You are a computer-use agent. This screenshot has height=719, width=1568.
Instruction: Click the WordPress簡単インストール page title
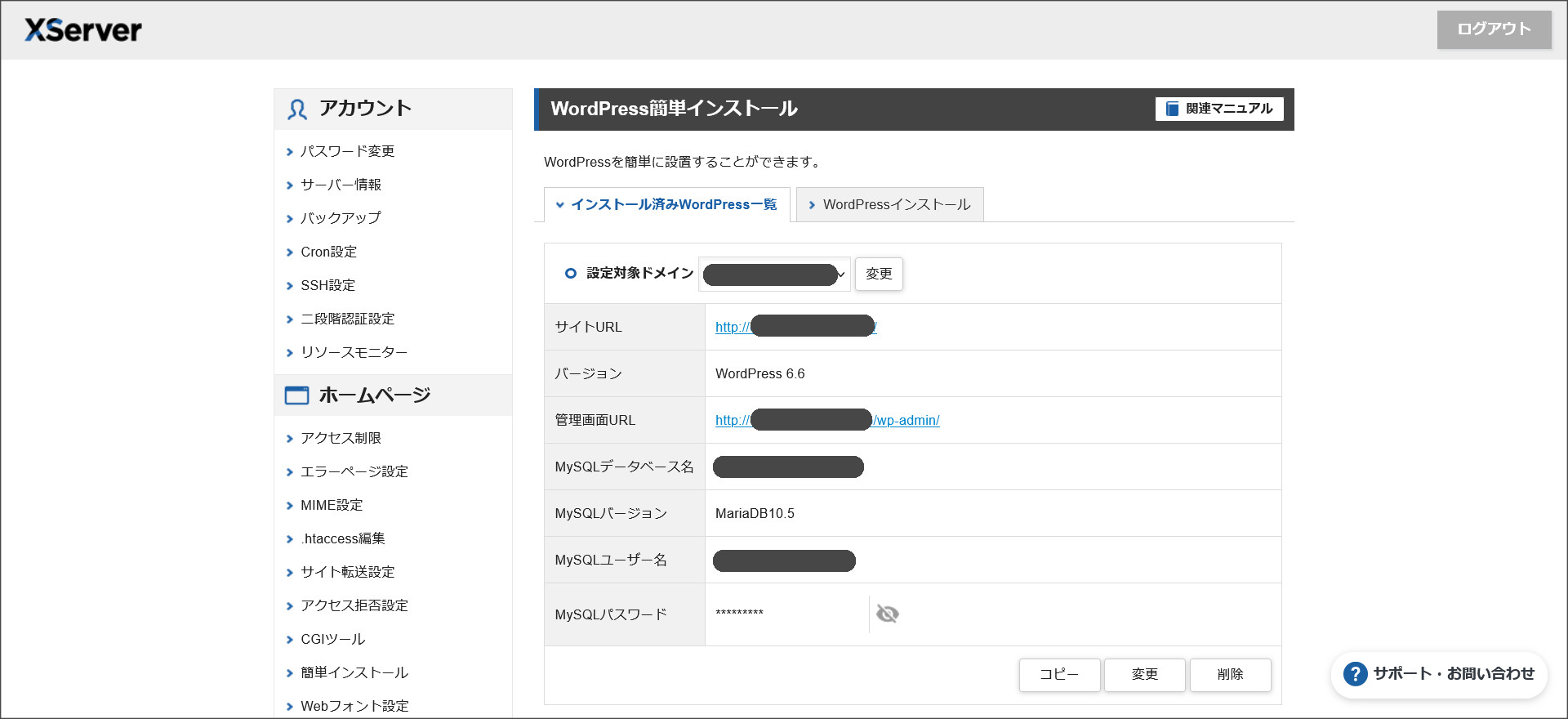click(x=674, y=109)
